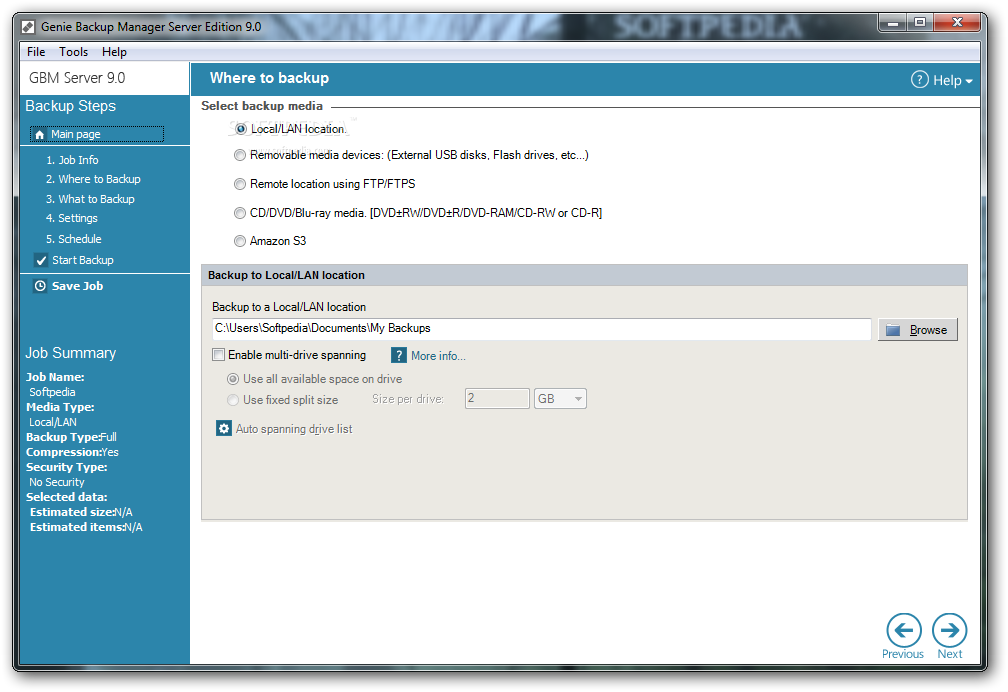Image resolution: width=1008 pixels, height=692 pixels.
Task: Open the Help menu in menu bar
Action: [x=114, y=52]
